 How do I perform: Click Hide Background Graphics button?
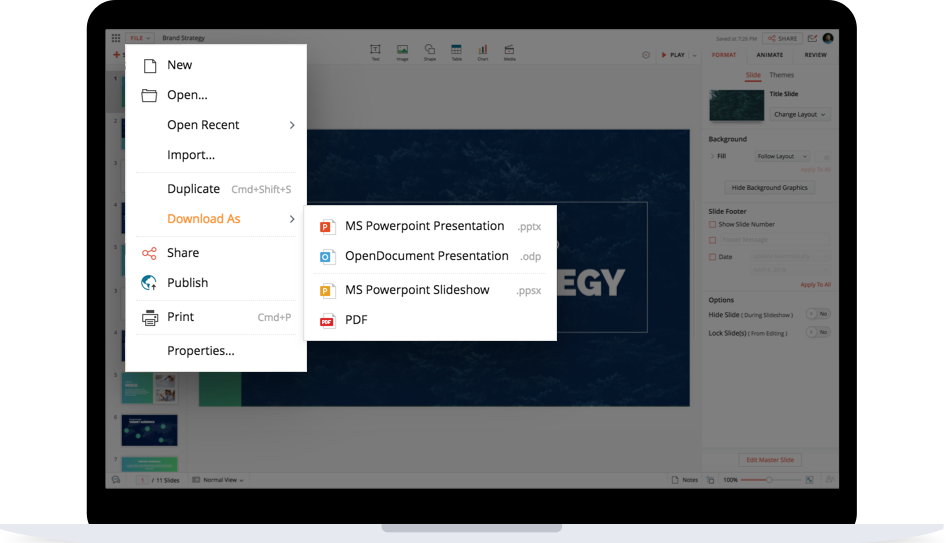pos(769,188)
